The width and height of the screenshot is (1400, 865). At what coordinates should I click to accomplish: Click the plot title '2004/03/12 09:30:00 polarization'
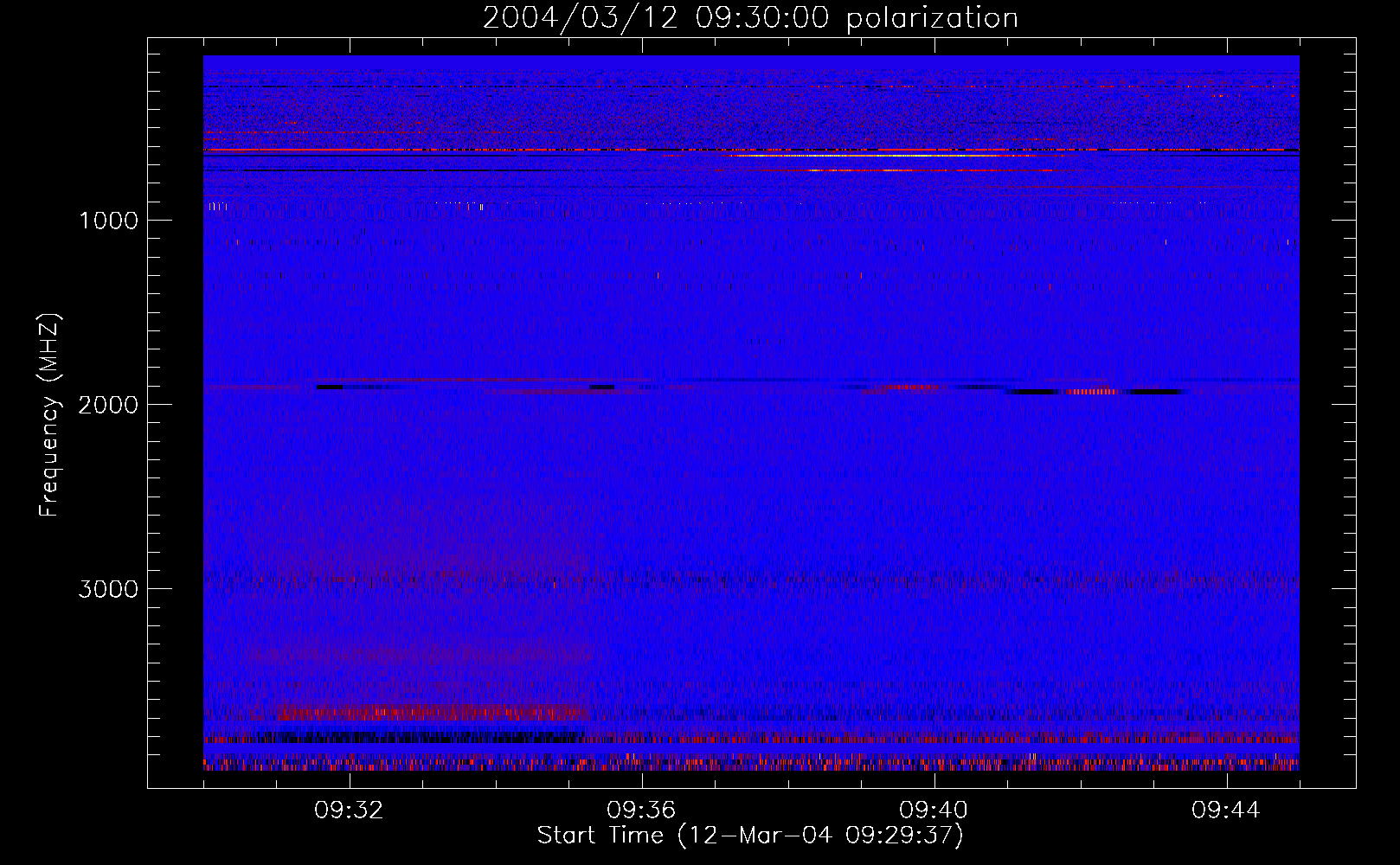point(750,18)
